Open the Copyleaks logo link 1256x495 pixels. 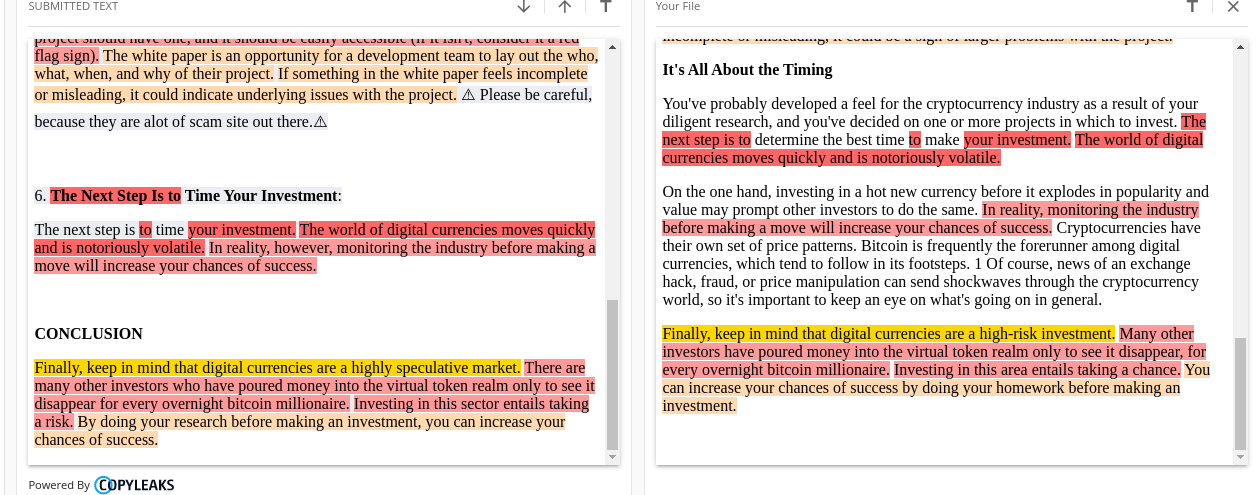pos(134,485)
